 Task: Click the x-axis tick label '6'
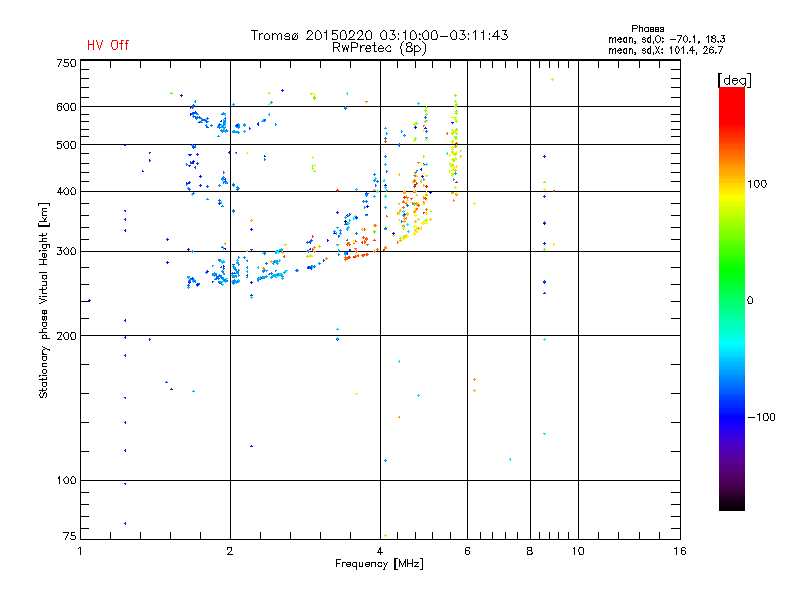[x=467, y=551]
